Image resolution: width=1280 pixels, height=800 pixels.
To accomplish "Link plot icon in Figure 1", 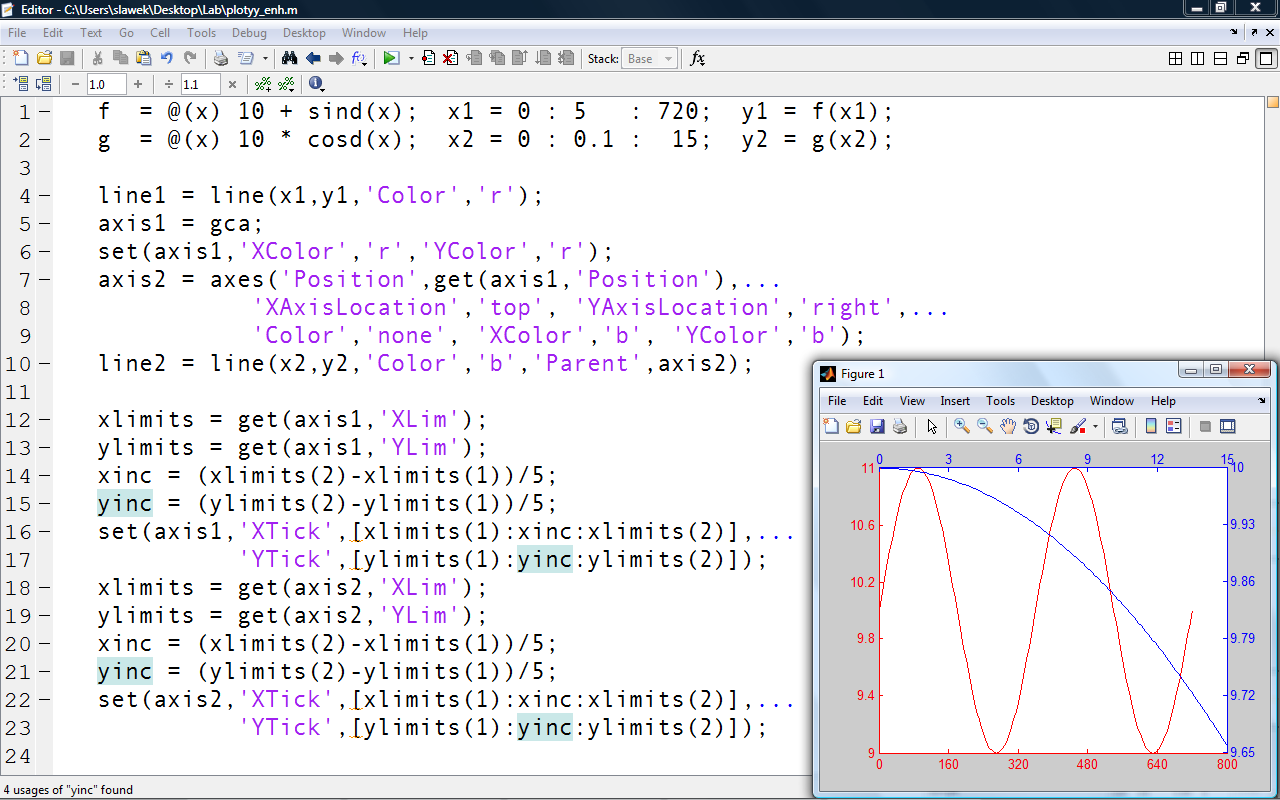I will coord(1120,426).
